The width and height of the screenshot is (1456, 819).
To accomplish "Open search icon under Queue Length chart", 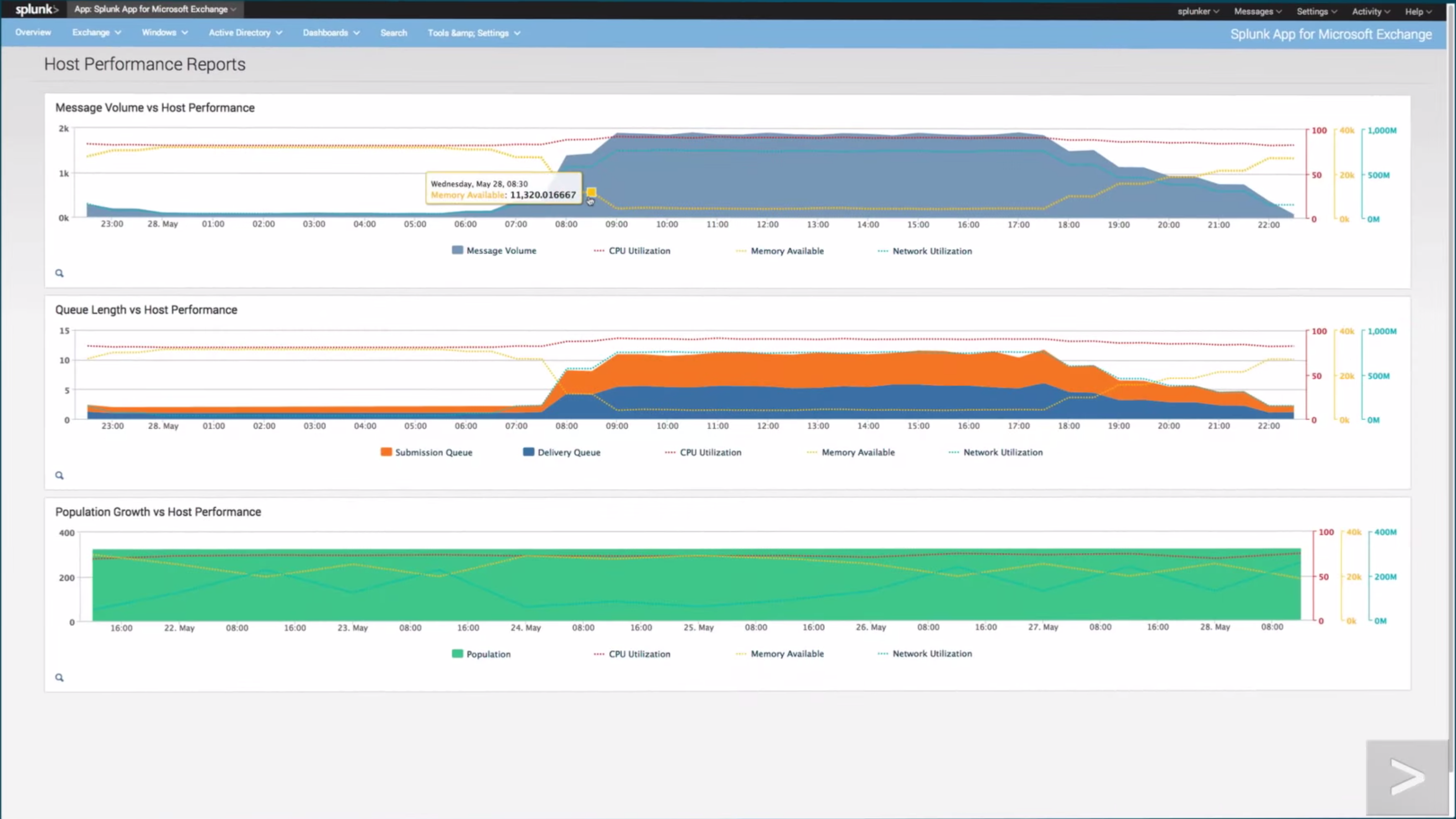I will pyautogui.click(x=59, y=475).
